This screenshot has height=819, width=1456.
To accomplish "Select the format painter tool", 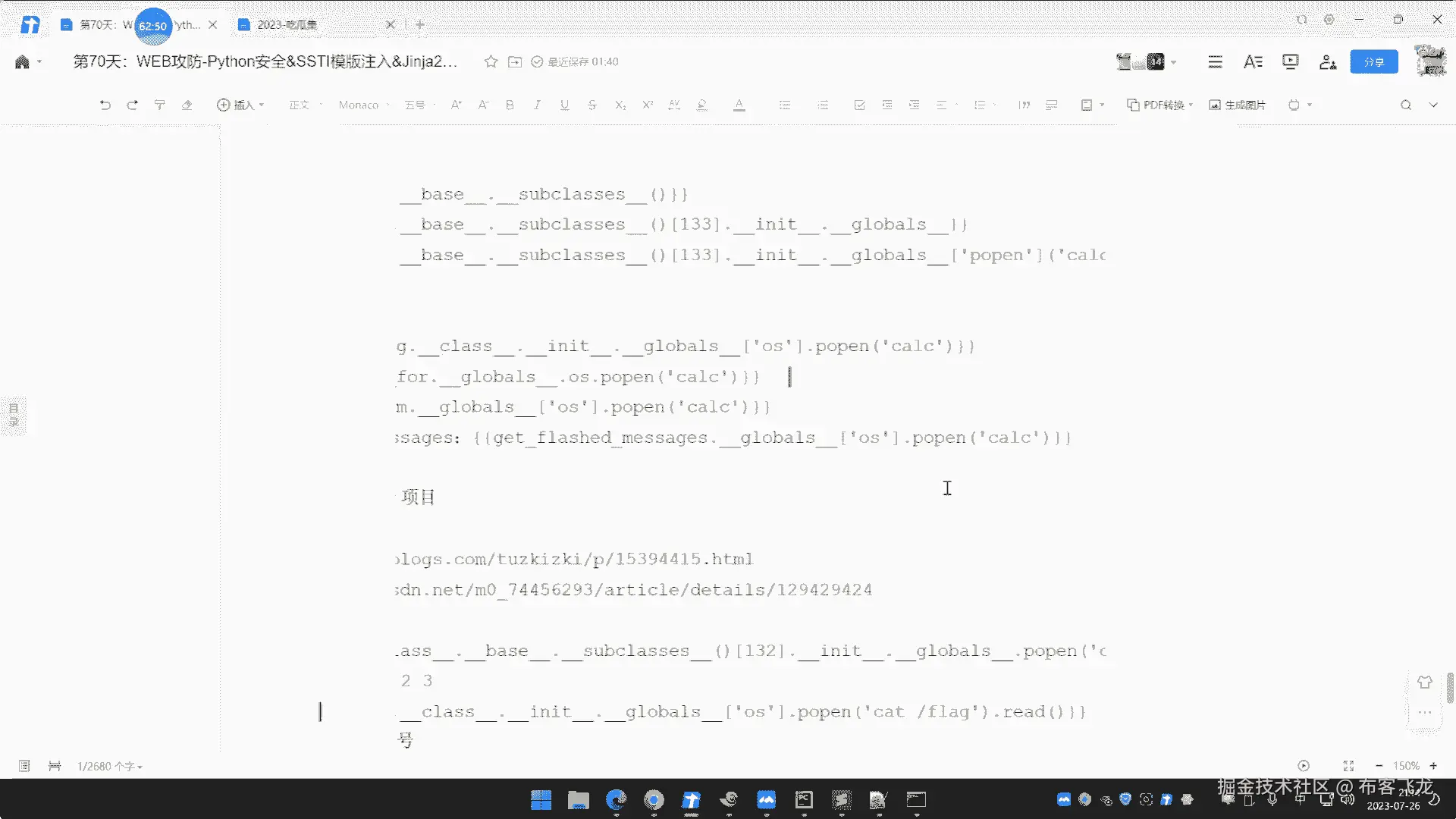I will click(159, 105).
